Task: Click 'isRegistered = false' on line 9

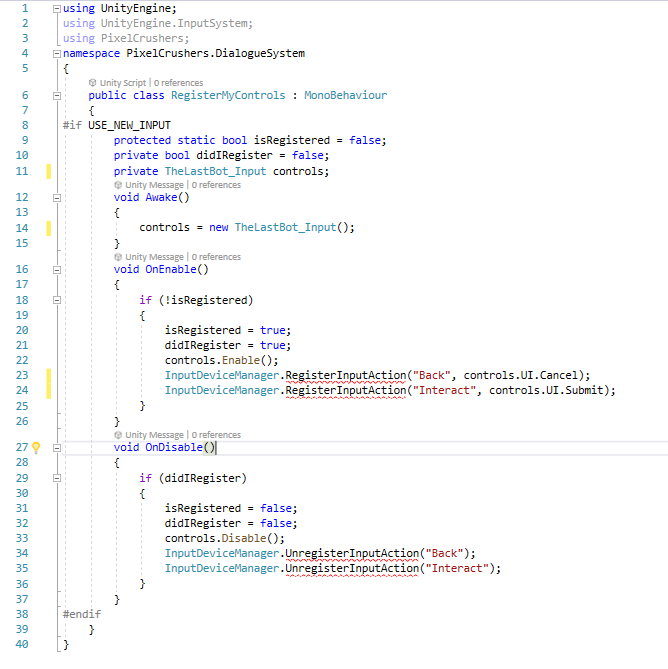Action: point(317,140)
